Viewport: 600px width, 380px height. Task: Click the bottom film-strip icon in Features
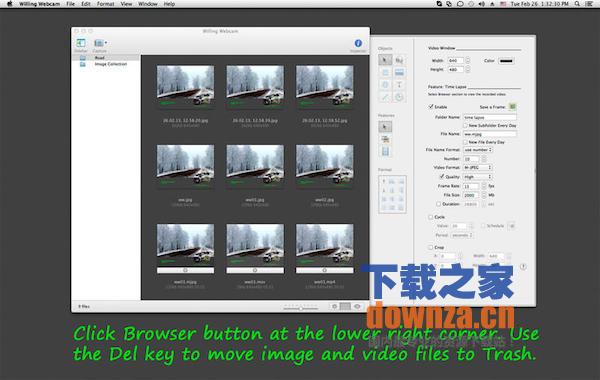(x=385, y=152)
